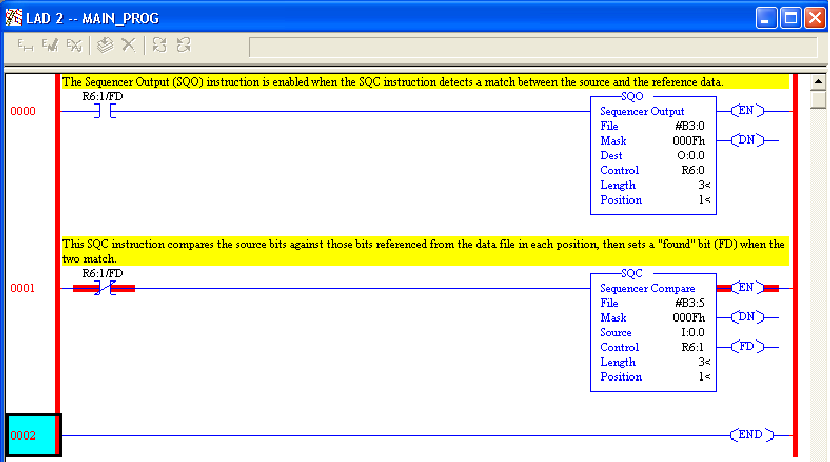Click the SQO Mask value 000Fh
Screen dimensions: 830x462
pos(689,141)
